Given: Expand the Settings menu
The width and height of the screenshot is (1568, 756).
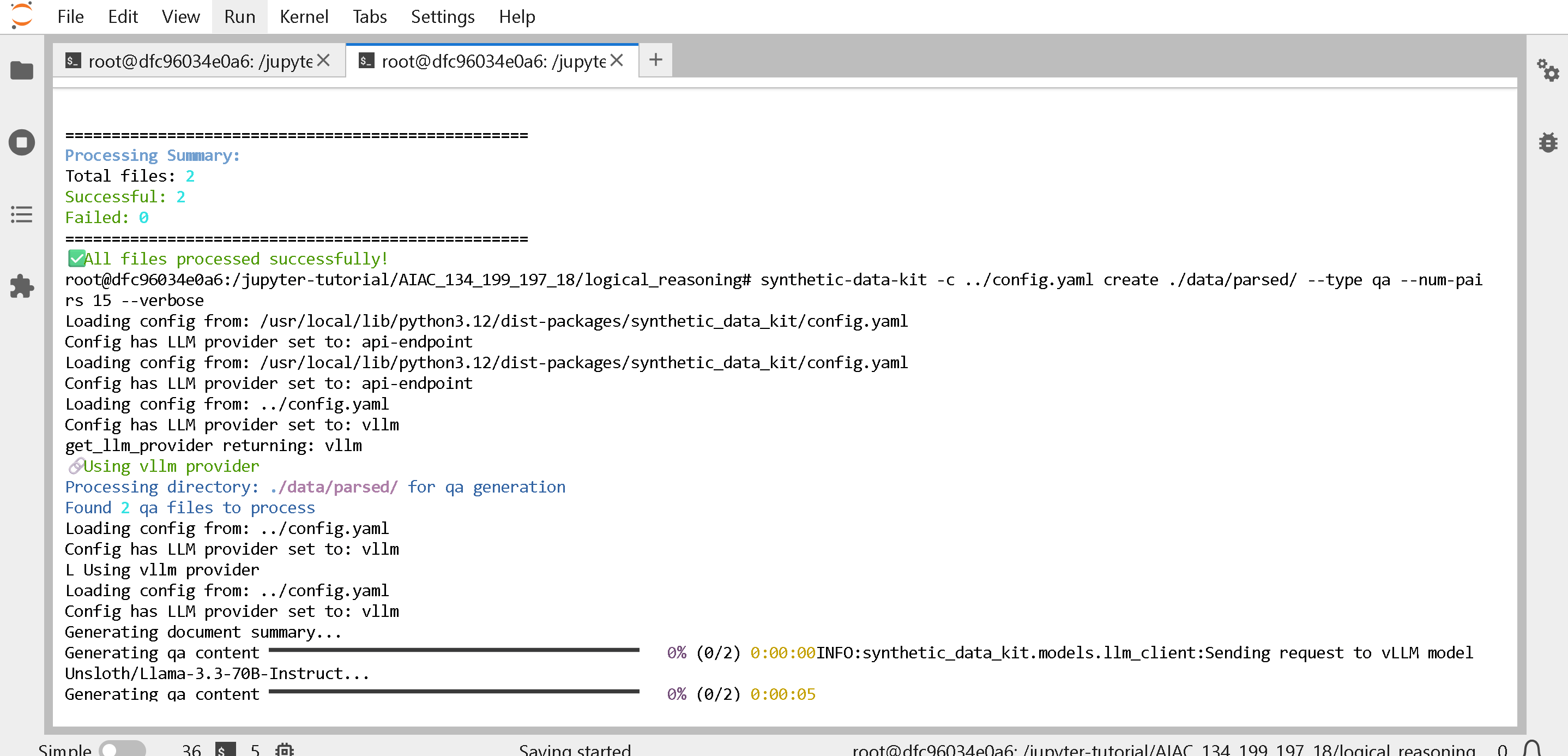Looking at the screenshot, I should point(443,16).
